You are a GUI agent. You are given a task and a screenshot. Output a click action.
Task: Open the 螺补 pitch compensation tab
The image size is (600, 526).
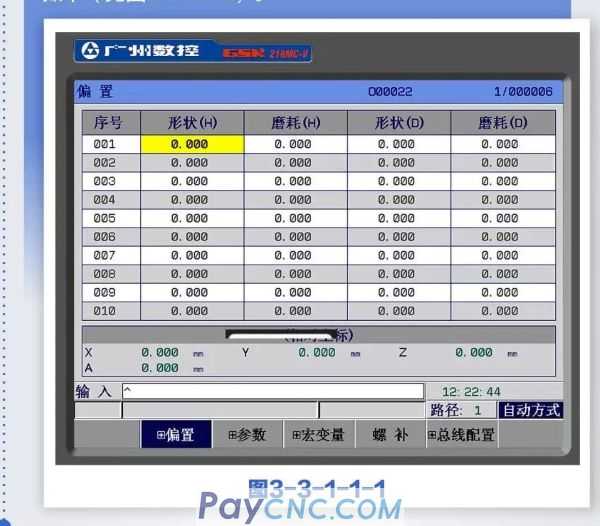391,435
